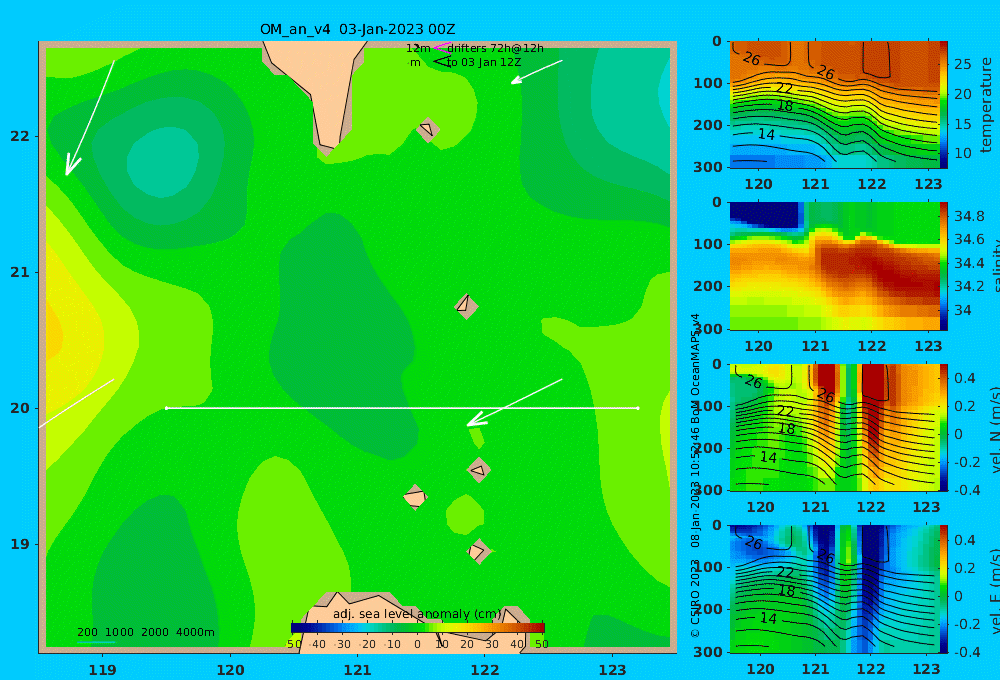The image size is (1000, 680).
Task: Open the northward velocity section panel
Action: 834,427
